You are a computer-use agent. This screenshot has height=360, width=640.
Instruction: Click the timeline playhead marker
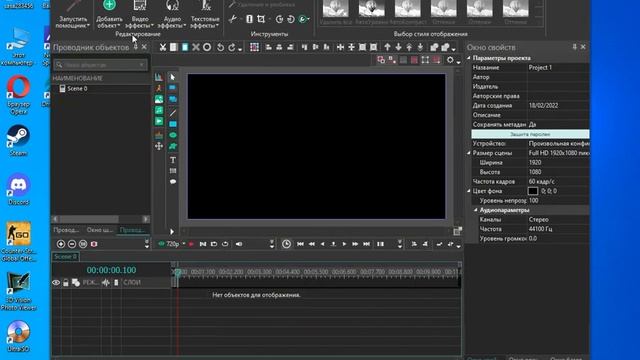[x=178, y=272]
